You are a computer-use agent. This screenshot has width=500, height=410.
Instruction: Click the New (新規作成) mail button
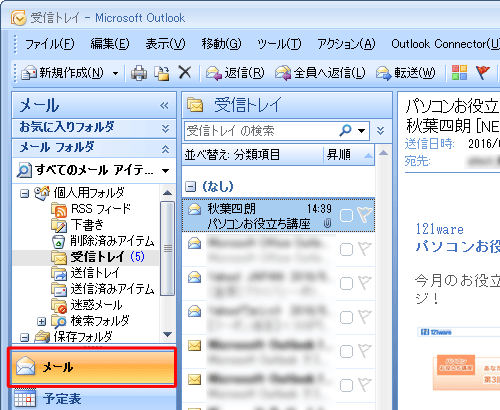(x=62, y=73)
